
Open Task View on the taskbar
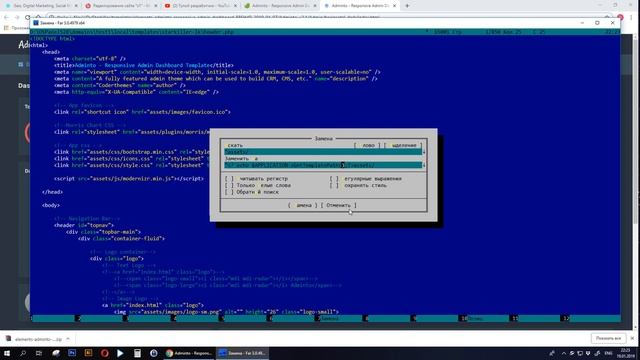pos(39,353)
